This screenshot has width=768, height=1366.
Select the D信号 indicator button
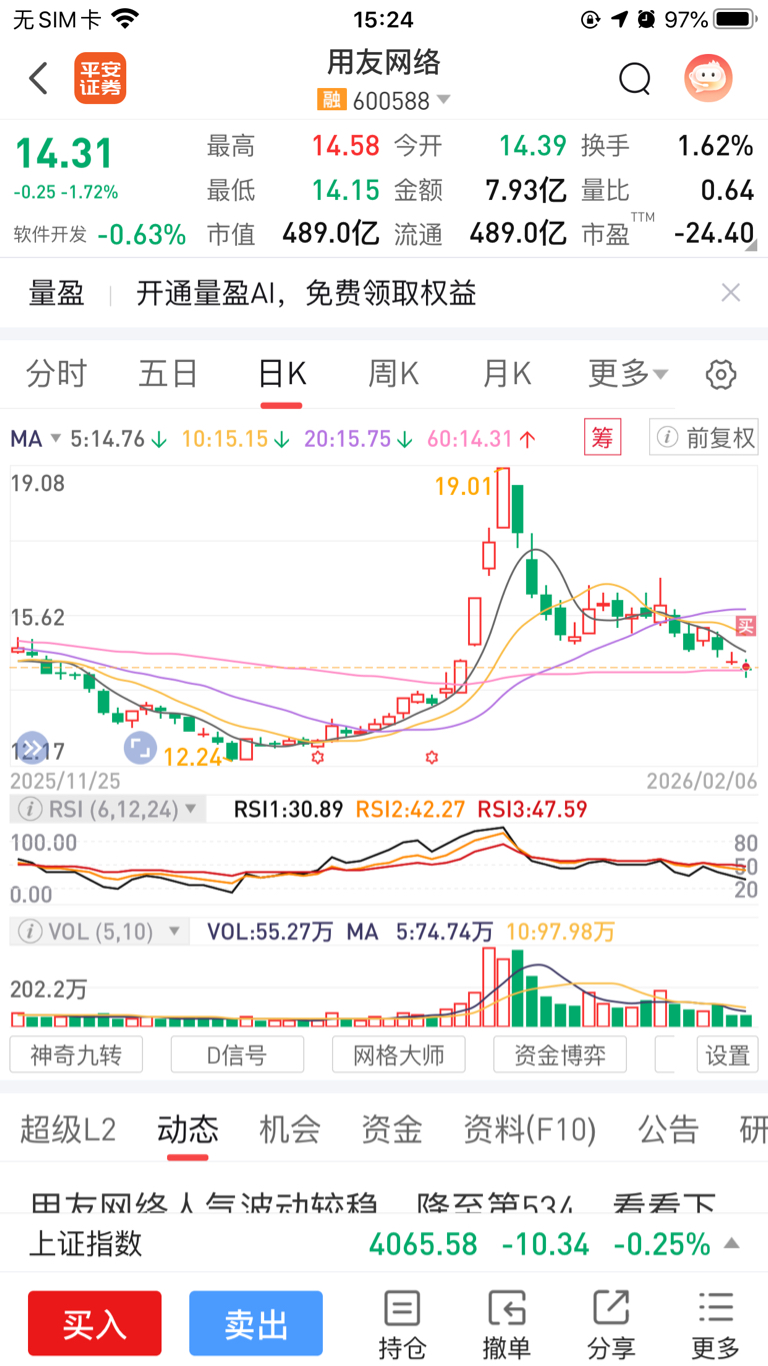click(x=237, y=1055)
